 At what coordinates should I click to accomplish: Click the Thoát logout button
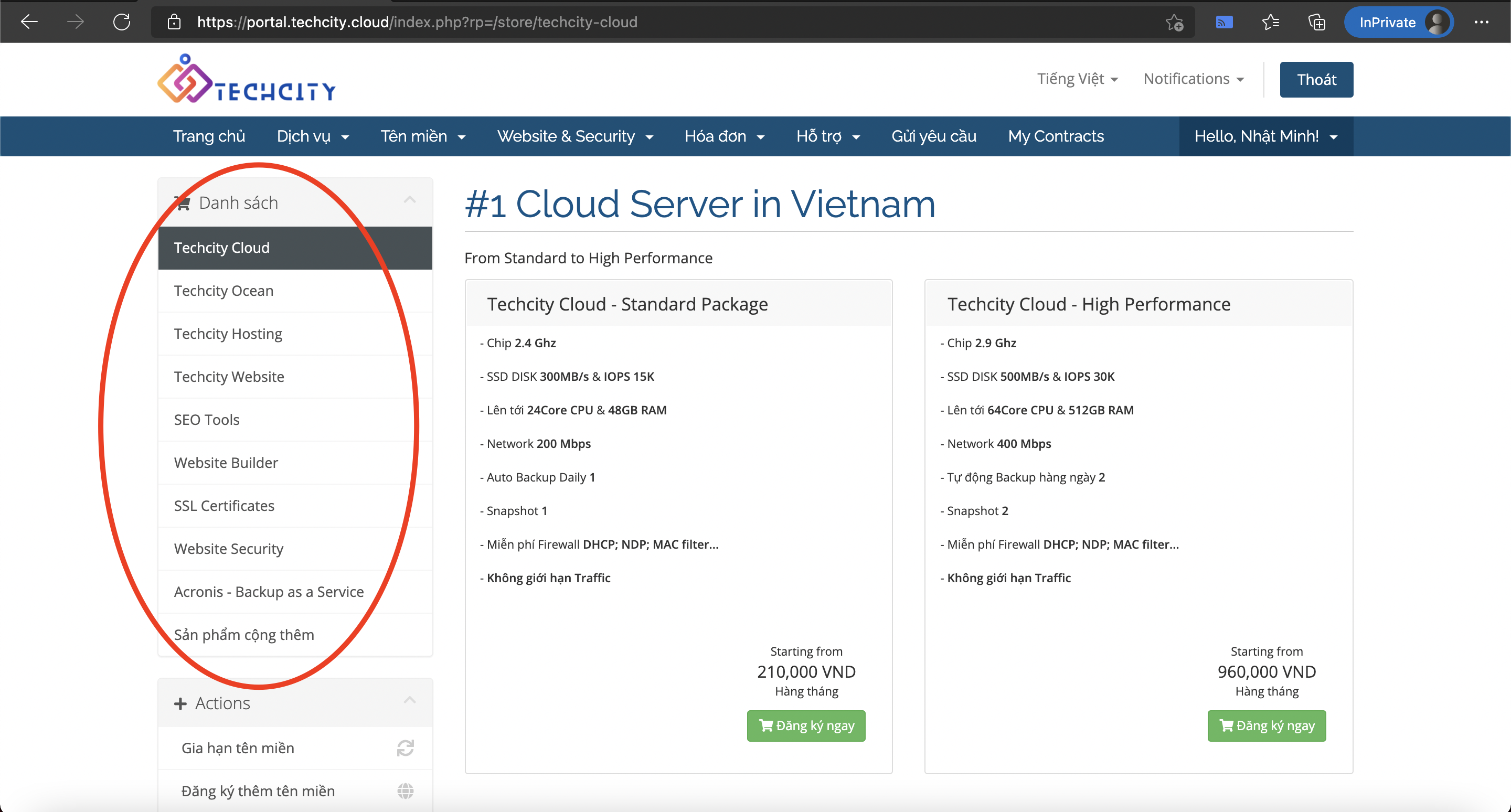[x=1316, y=80]
